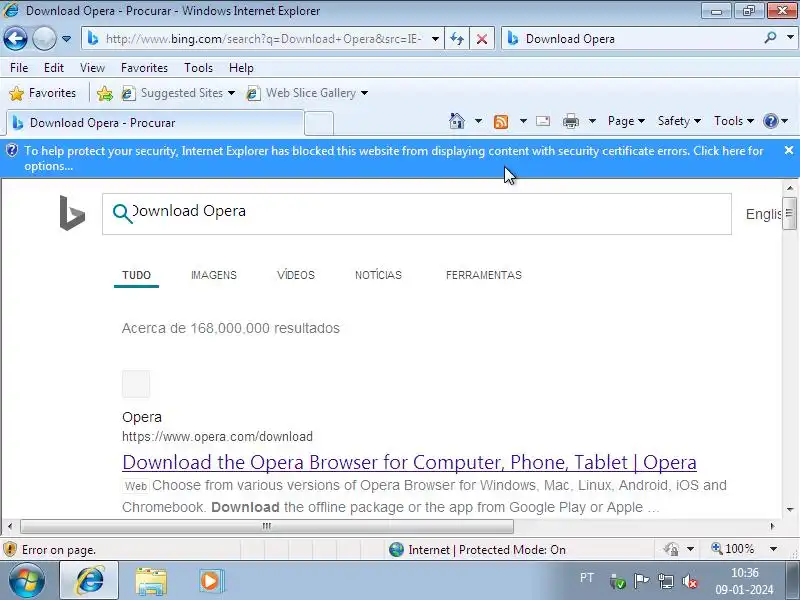
Task: Open the Safety command bar menu
Action: tap(679, 121)
